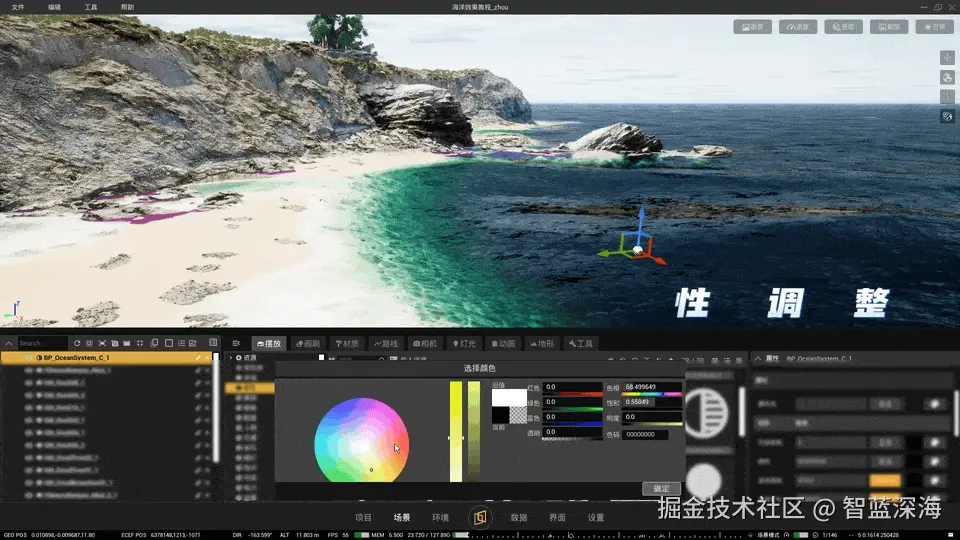Expand the 资源 tree node
This screenshot has height=540, width=960.
coord(231,358)
